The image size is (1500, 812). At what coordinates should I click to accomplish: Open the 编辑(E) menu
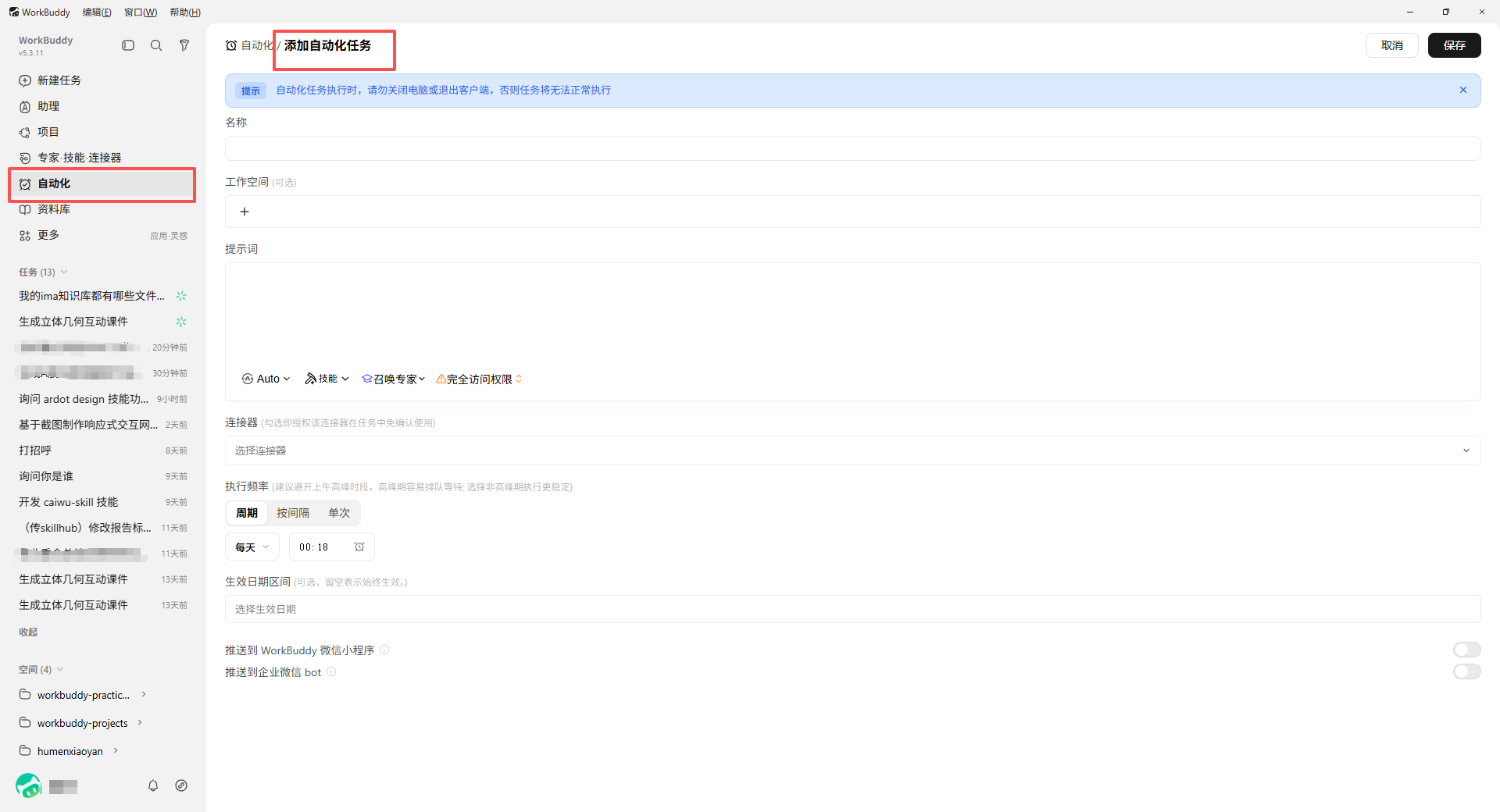[97, 12]
